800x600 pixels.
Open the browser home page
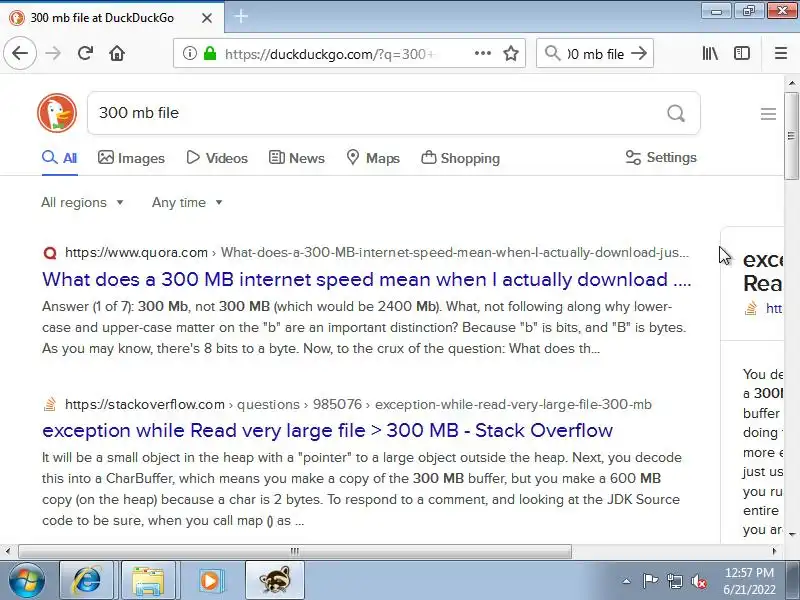coord(117,53)
